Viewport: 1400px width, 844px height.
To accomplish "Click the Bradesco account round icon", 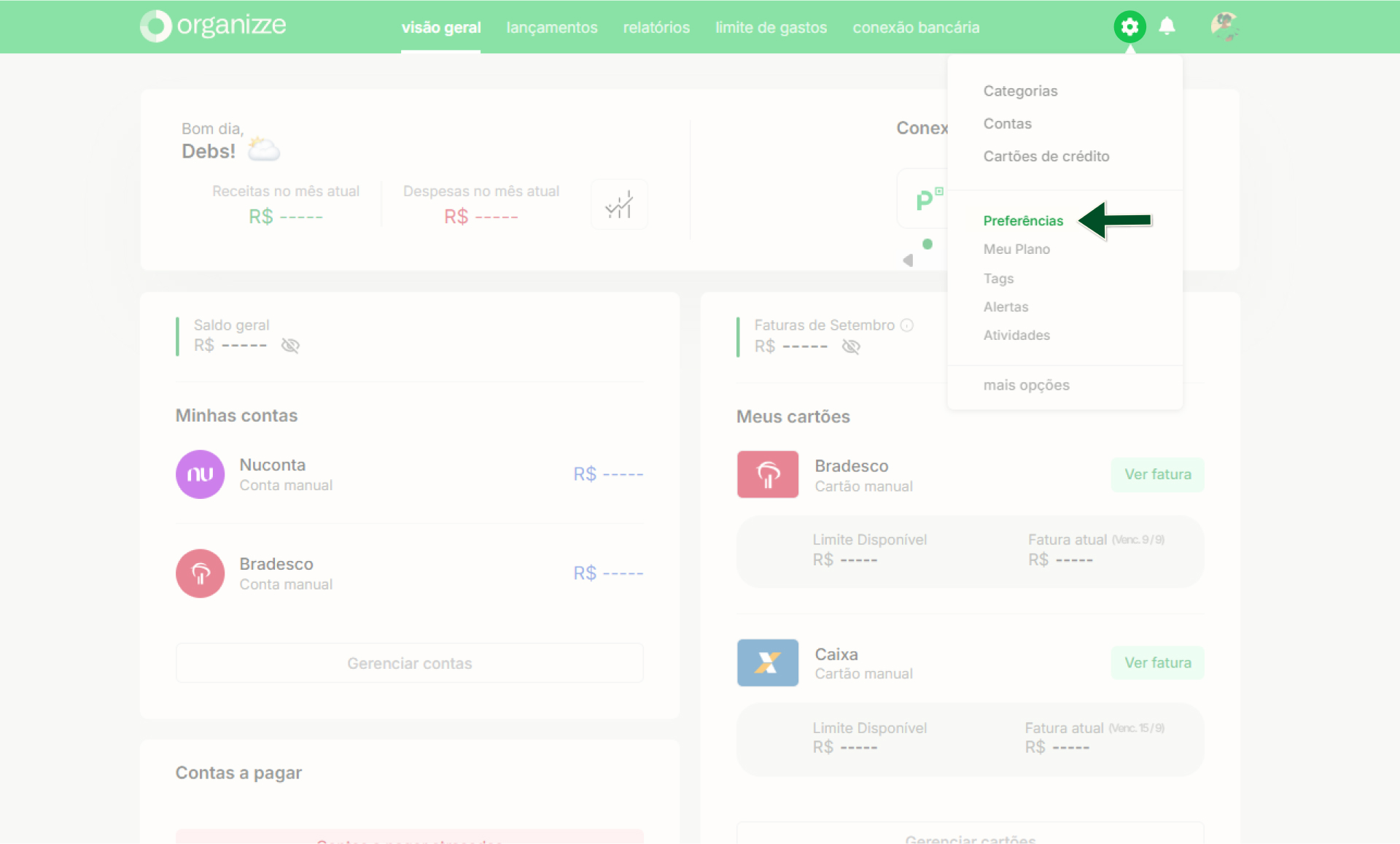I will pos(200,573).
